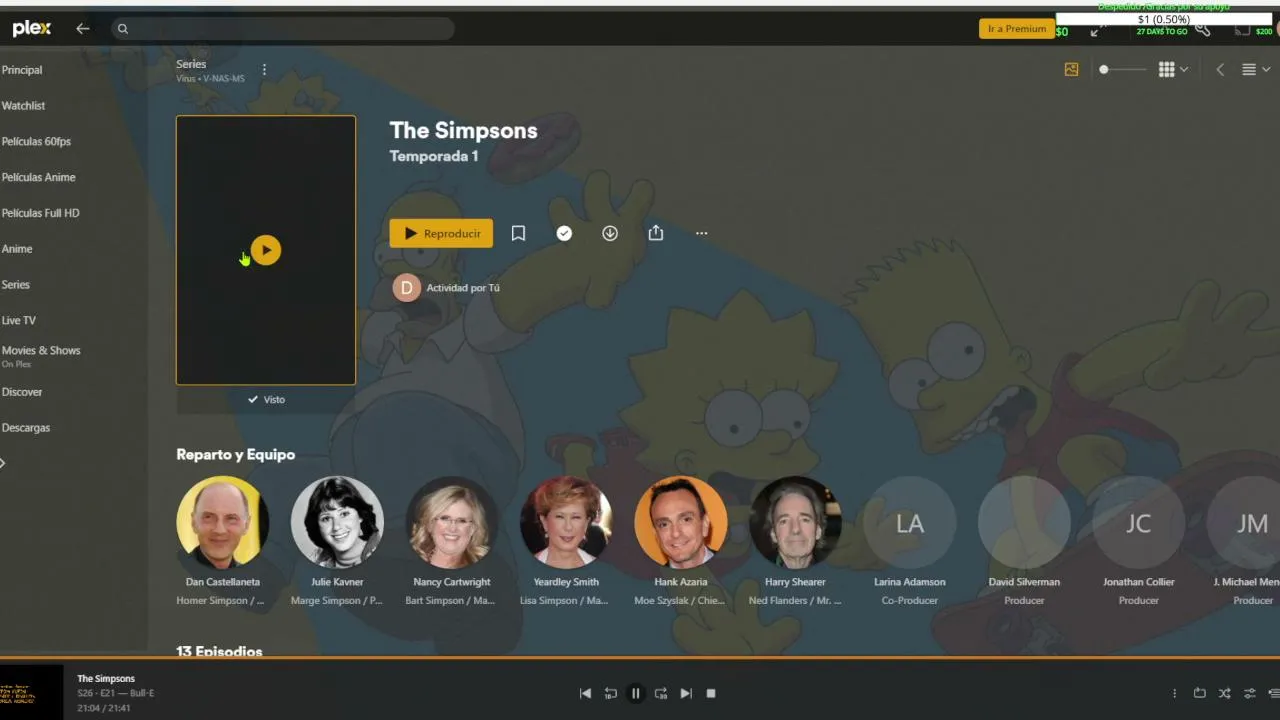Open Movies & Shows on Plex

click(x=41, y=355)
